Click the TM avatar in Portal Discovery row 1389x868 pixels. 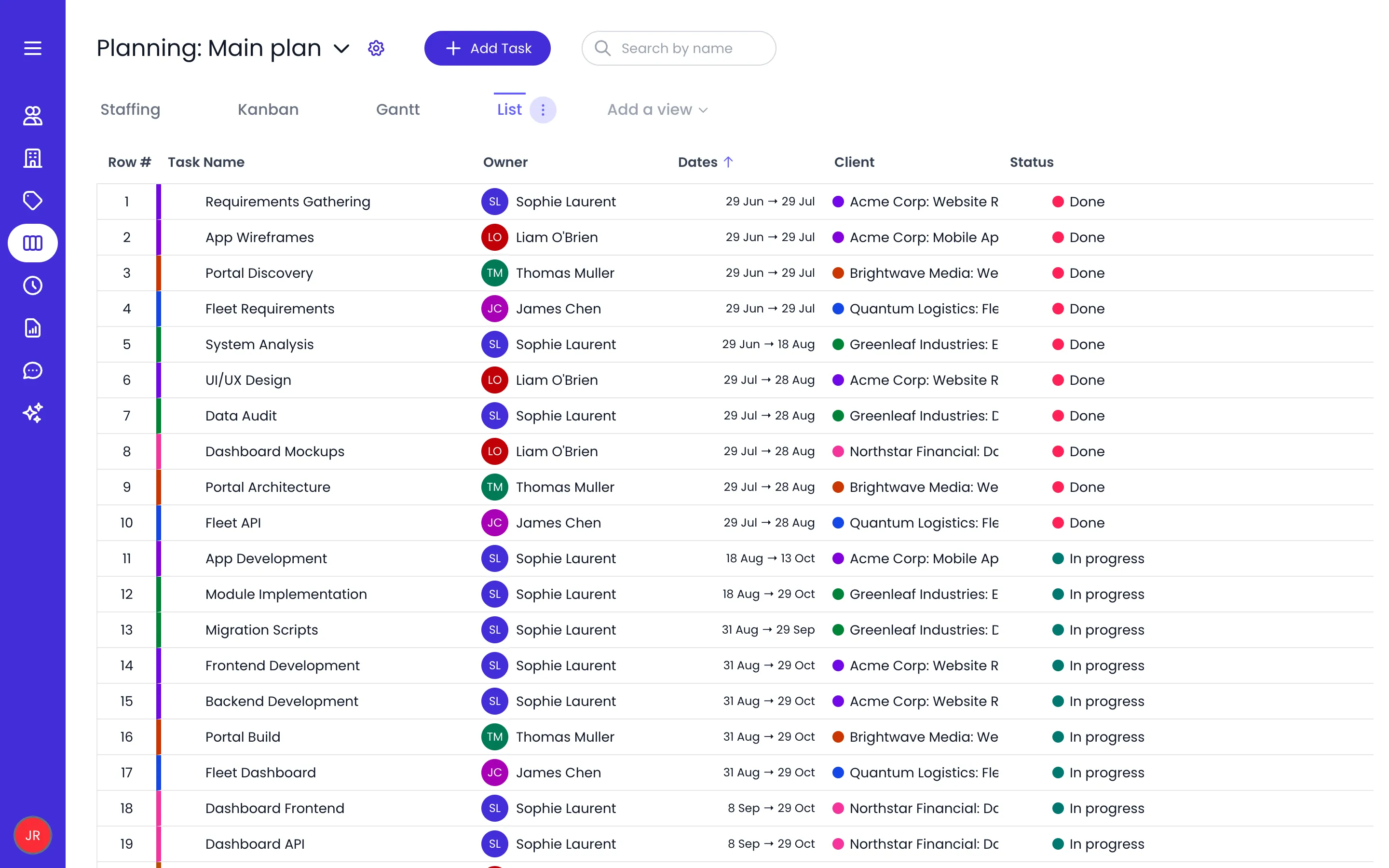click(x=495, y=272)
